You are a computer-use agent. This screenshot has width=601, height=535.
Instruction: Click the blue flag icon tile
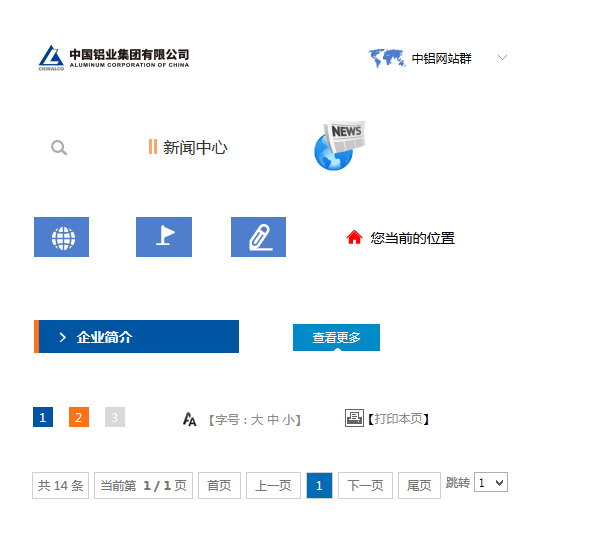pos(164,237)
